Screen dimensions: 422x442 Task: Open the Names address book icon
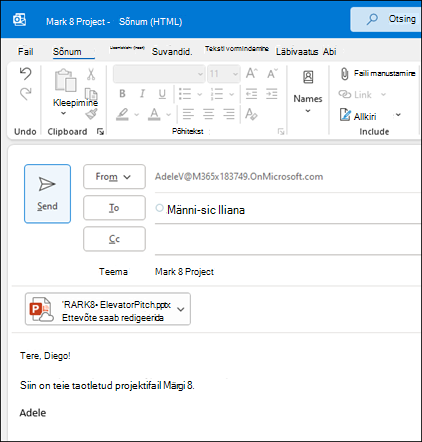pos(308,77)
